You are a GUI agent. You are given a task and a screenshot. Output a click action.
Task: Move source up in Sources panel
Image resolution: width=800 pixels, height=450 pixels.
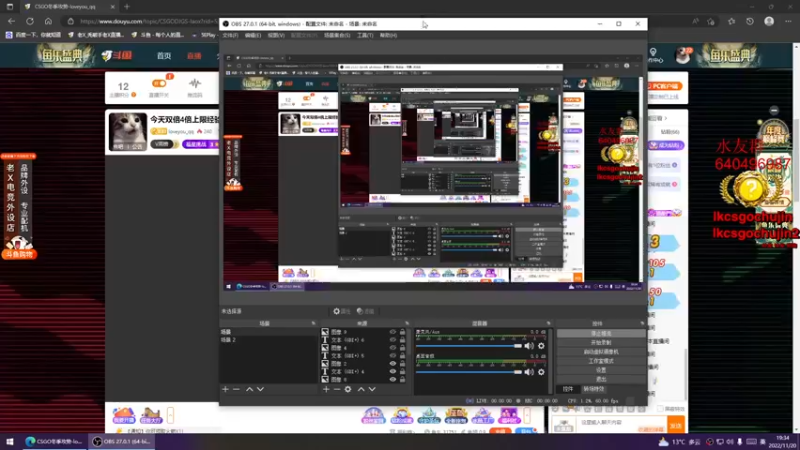(361, 389)
